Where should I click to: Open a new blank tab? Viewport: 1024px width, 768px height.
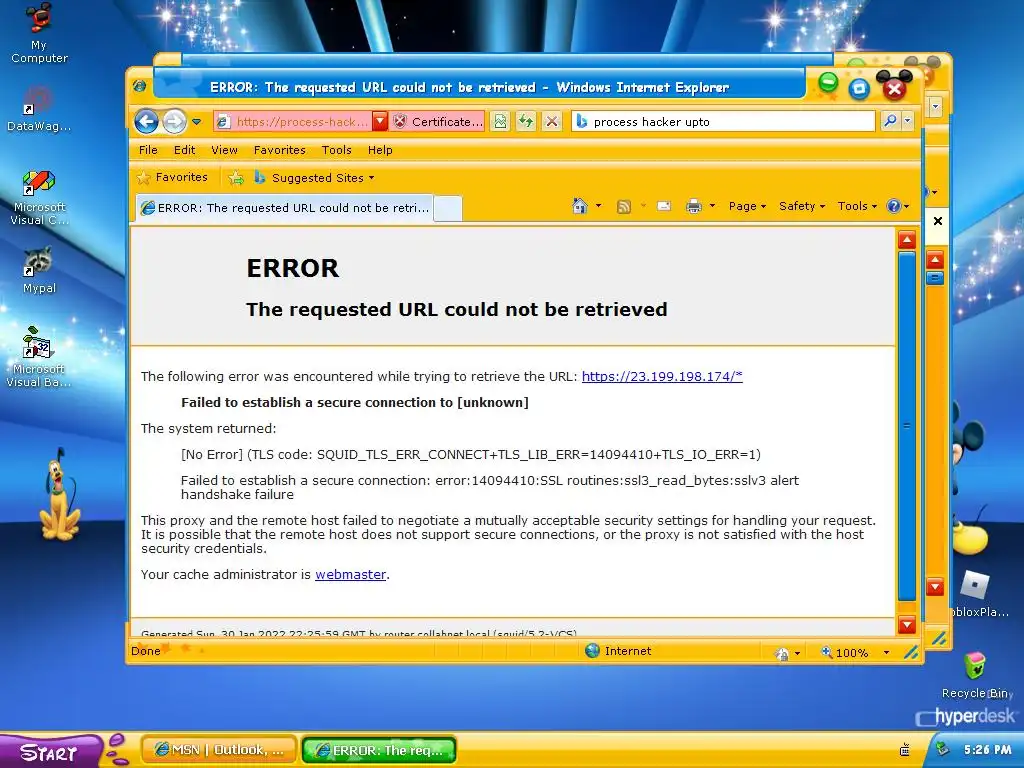448,209
